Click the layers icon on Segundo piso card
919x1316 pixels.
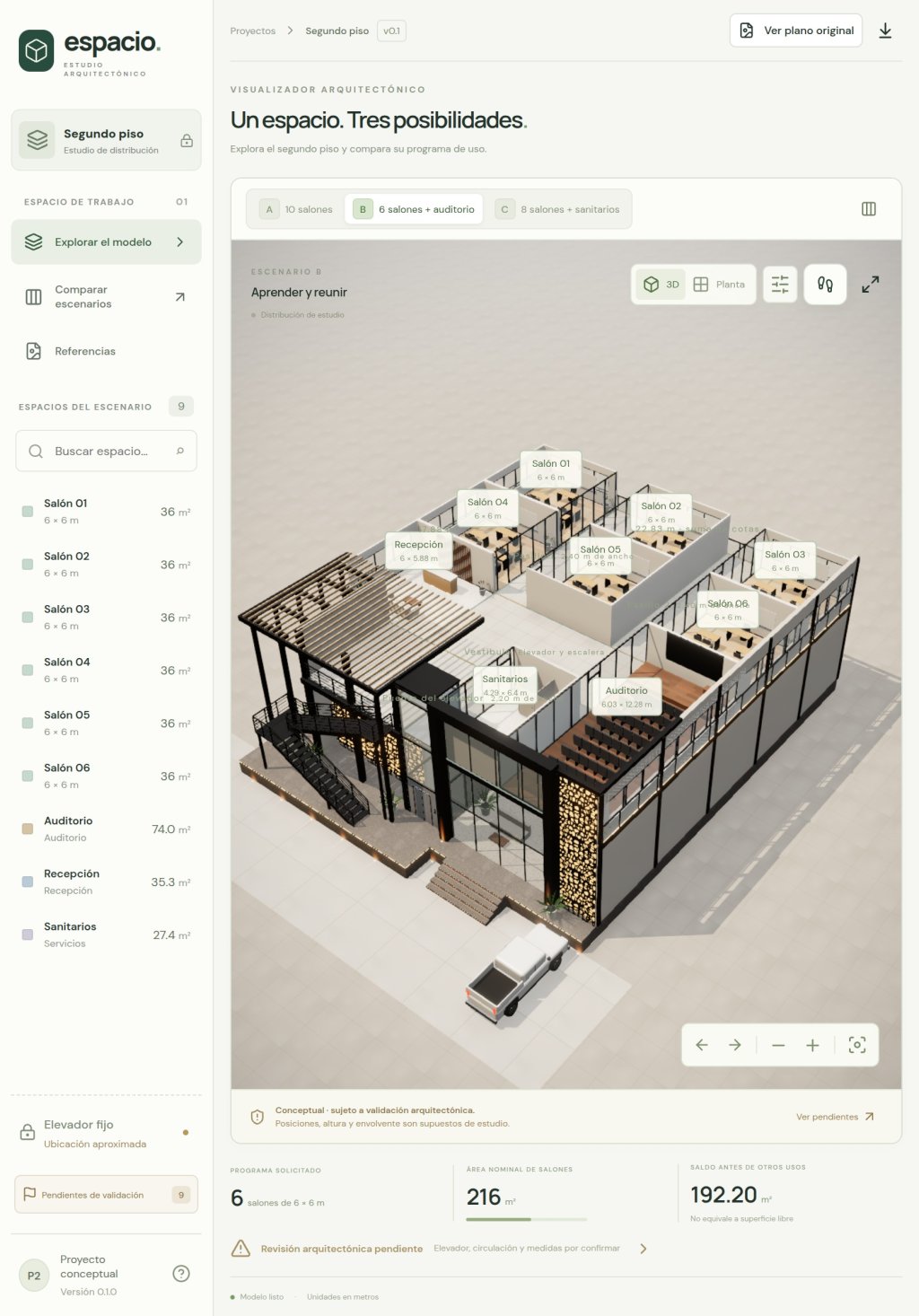37,140
